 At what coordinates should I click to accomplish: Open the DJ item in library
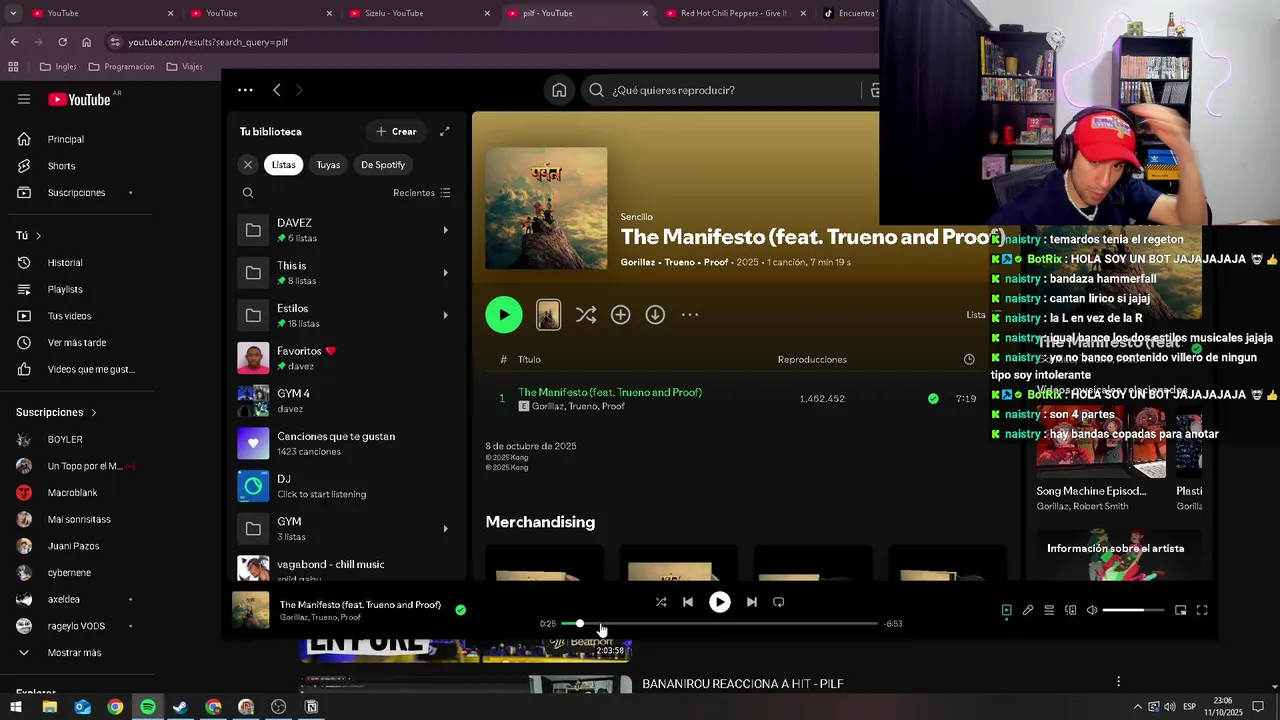[x=346, y=486]
